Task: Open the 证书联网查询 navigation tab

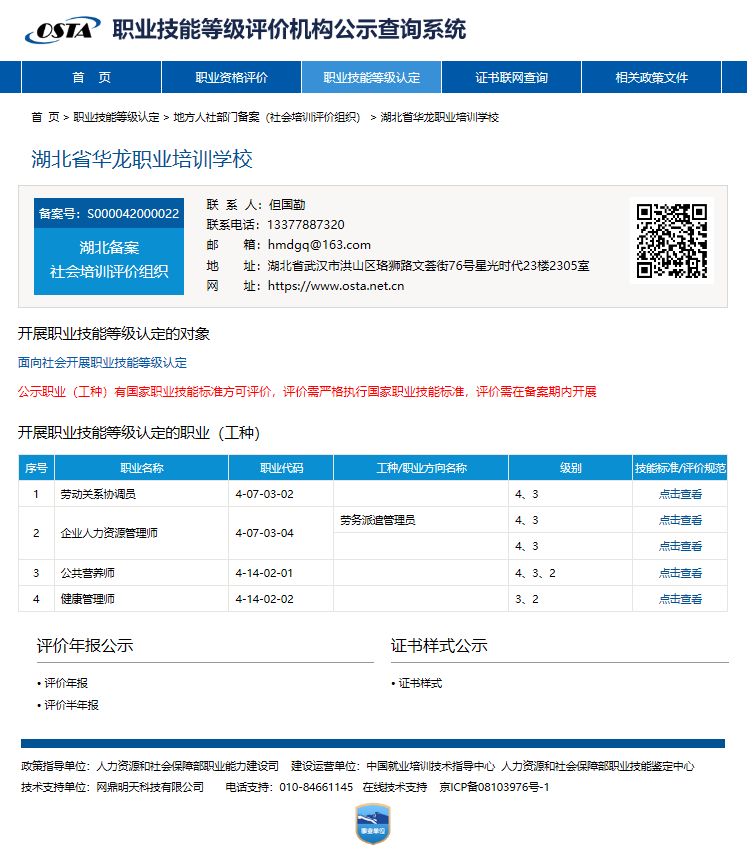Action: [x=511, y=77]
